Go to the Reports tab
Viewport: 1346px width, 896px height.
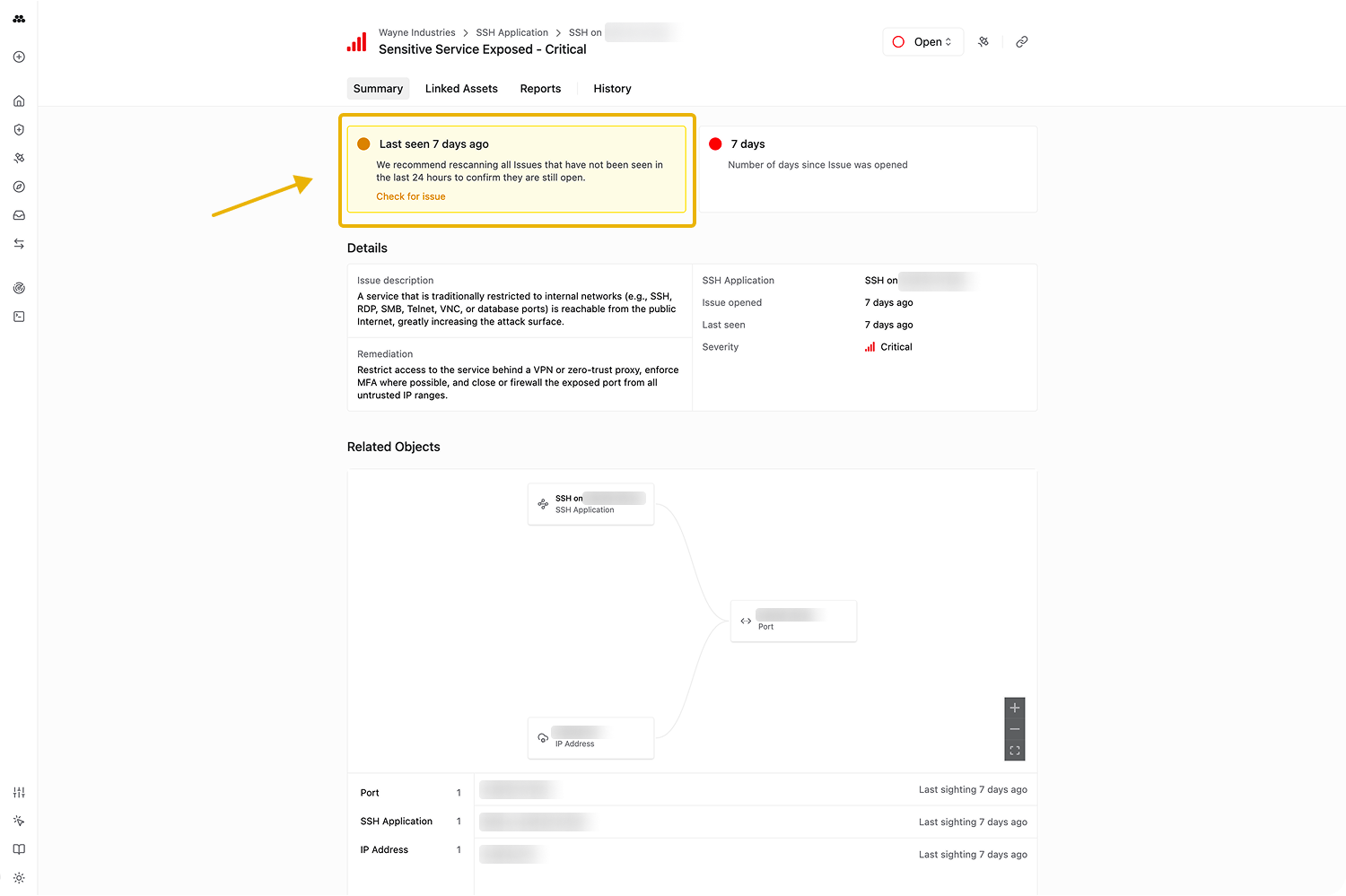(540, 89)
